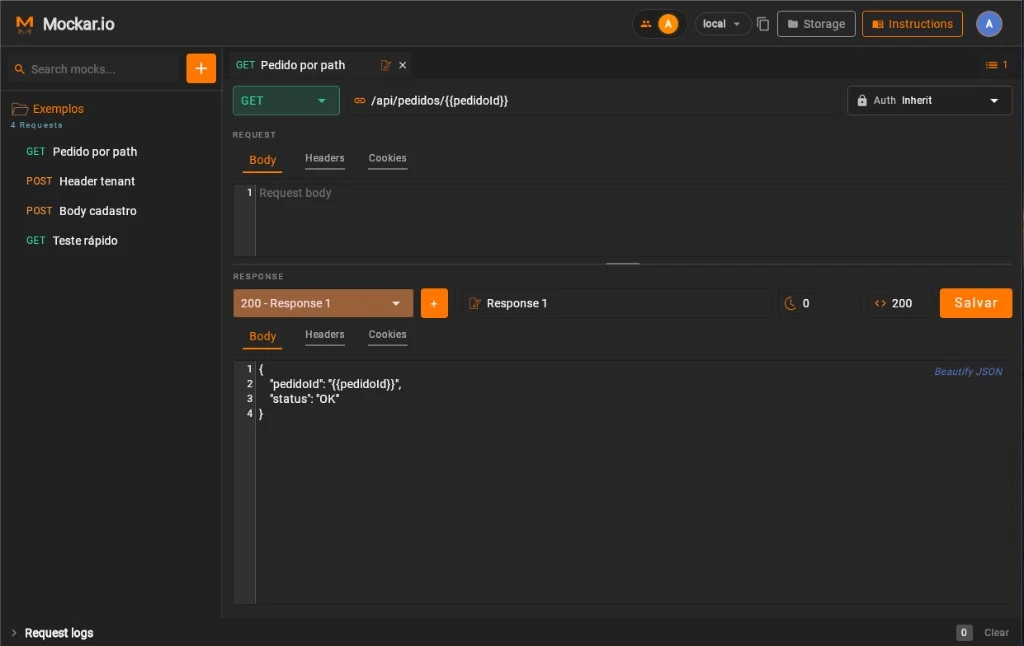Click the edit icon beside Response 1
Image resolution: width=1024 pixels, height=646 pixels.
tap(475, 303)
